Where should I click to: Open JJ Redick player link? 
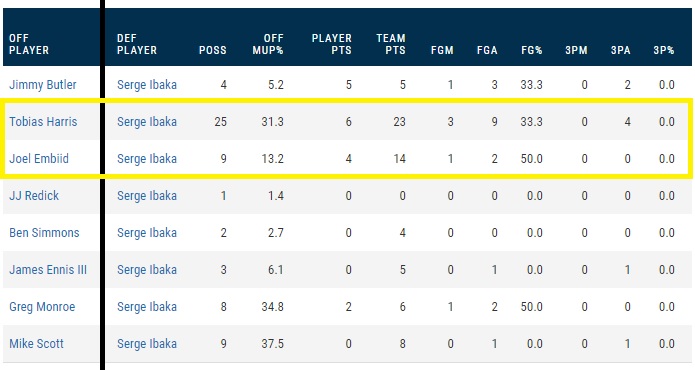tap(34, 195)
